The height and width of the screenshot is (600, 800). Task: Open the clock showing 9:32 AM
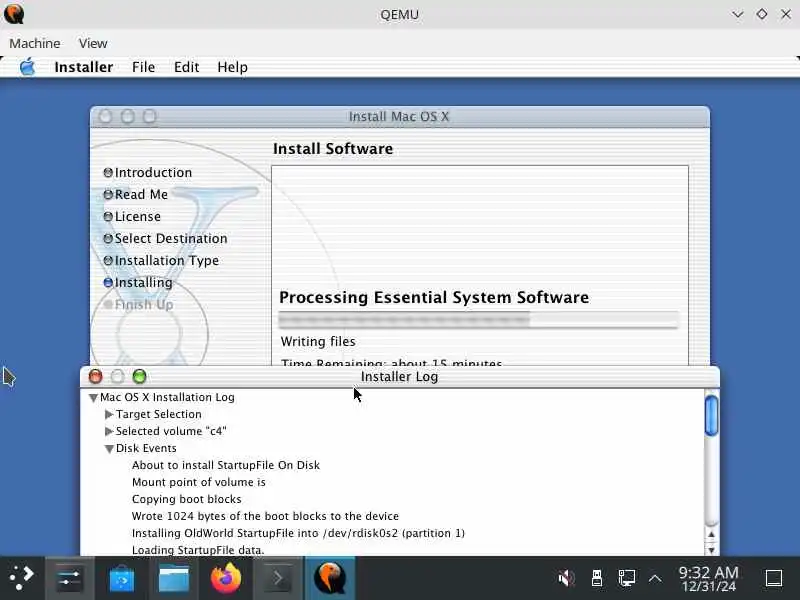709,579
